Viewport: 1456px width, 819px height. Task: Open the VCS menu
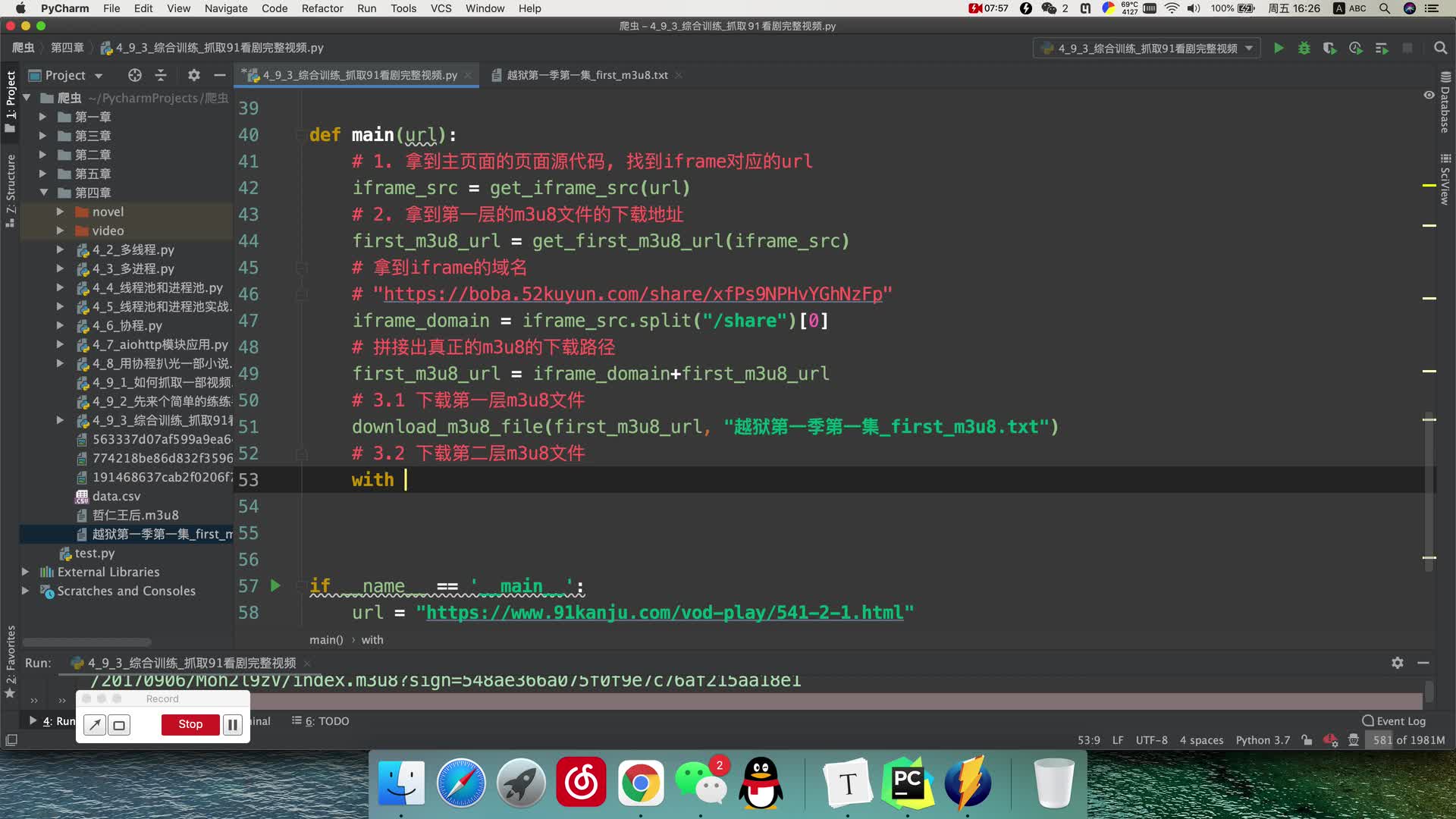[x=441, y=8]
